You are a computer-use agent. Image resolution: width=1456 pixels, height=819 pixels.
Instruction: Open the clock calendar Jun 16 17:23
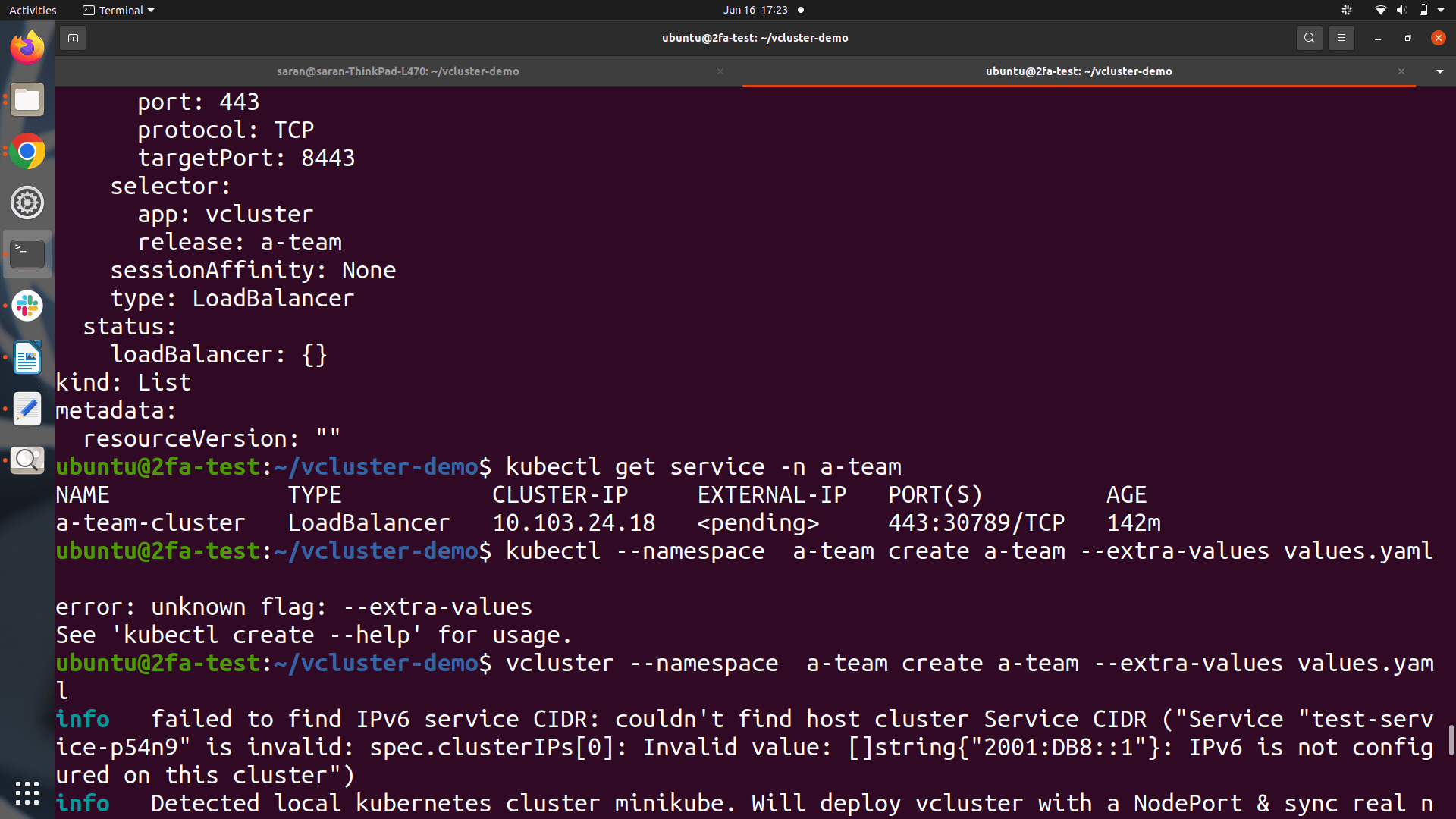pos(755,11)
